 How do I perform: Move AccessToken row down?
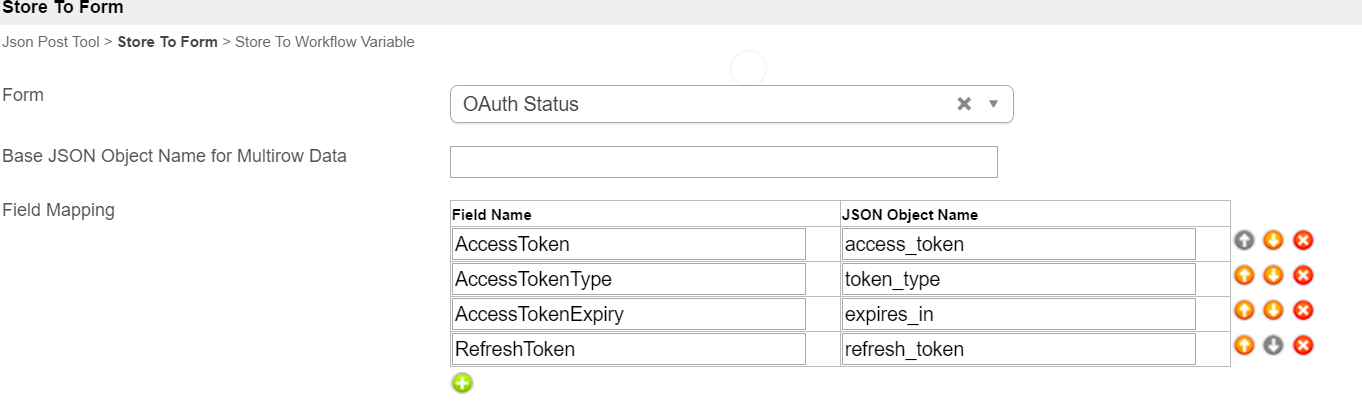(x=1273, y=240)
